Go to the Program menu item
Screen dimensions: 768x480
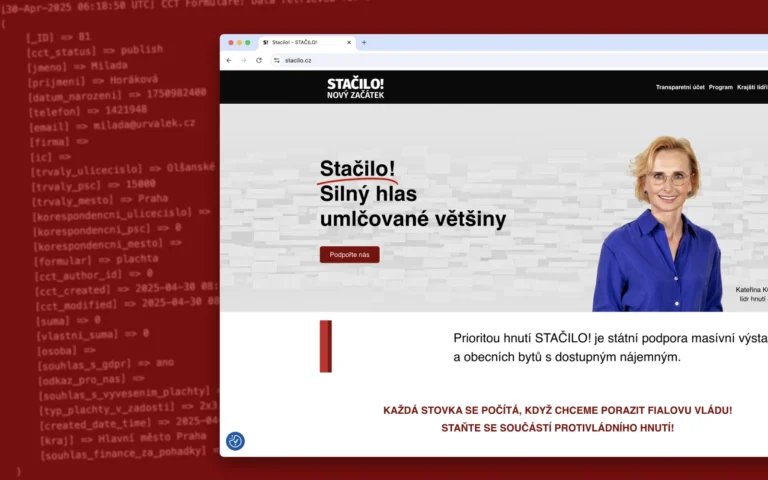click(721, 87)
